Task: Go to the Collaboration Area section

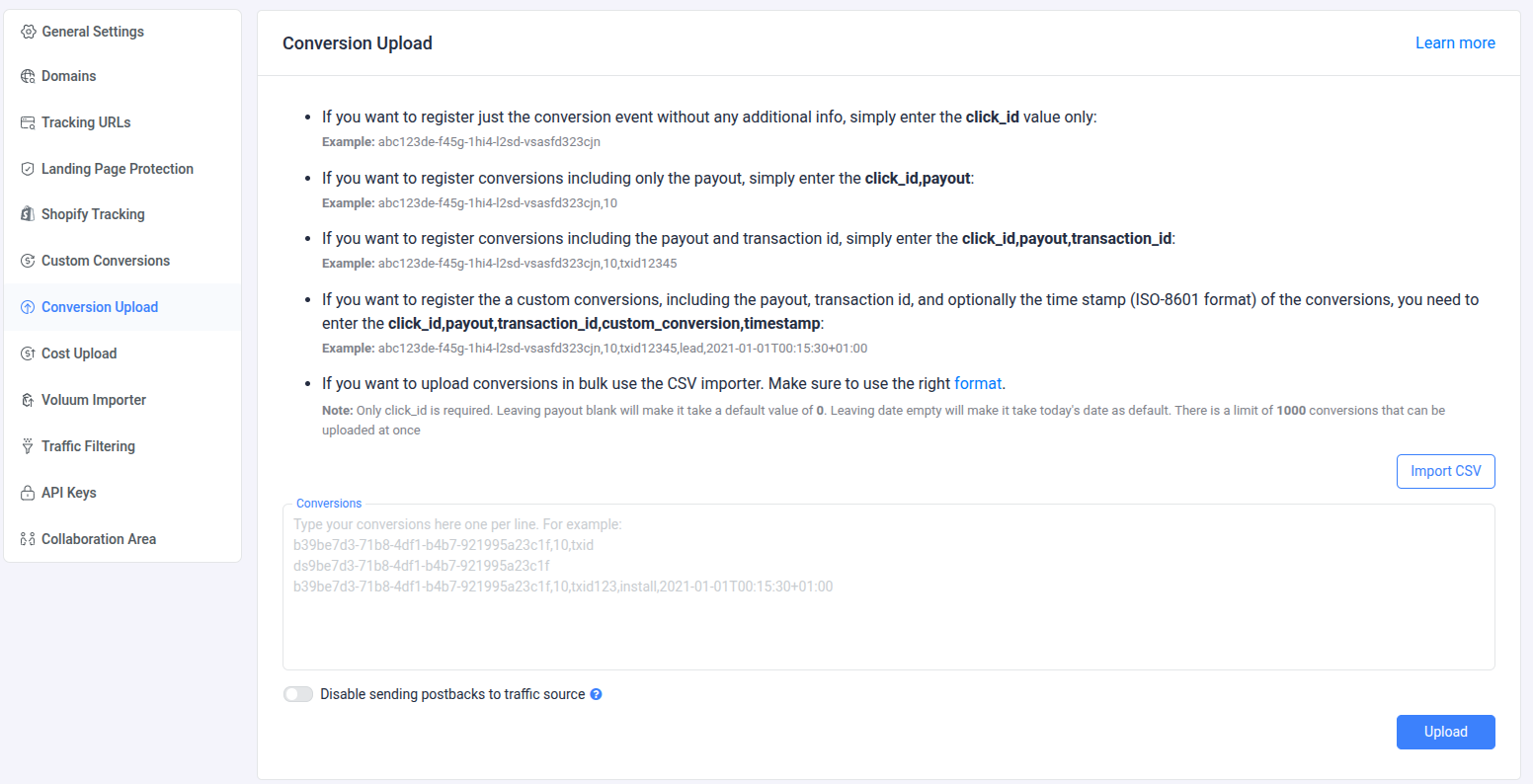Action: point(99,539)
